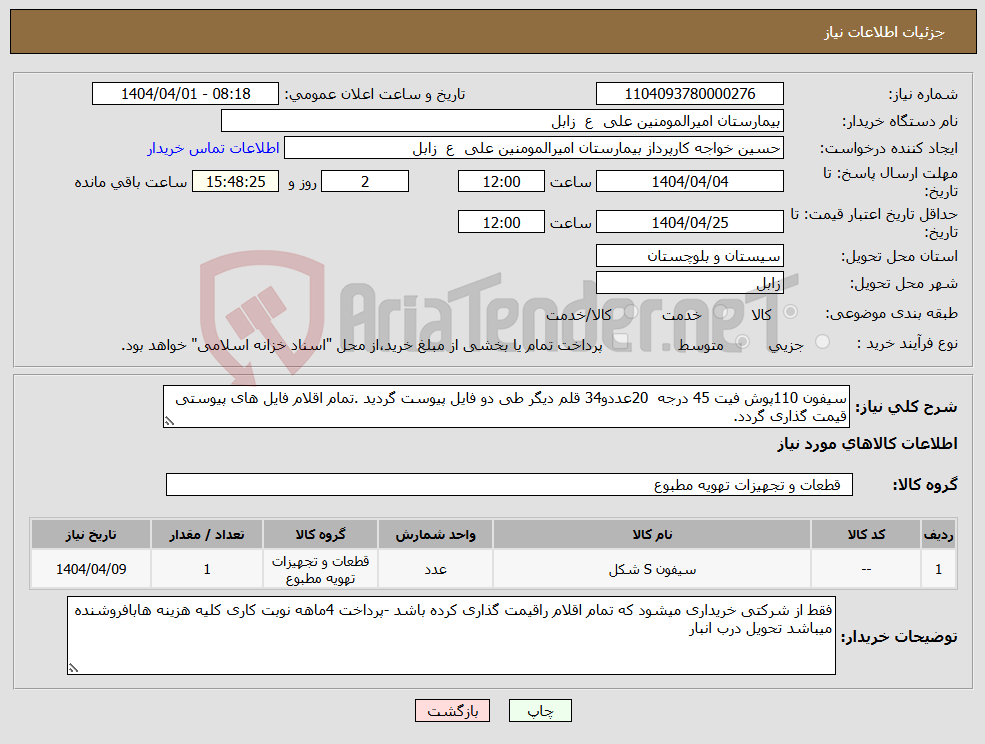Click the طبقه بندی موضوعی label

(x=891, y=313)
